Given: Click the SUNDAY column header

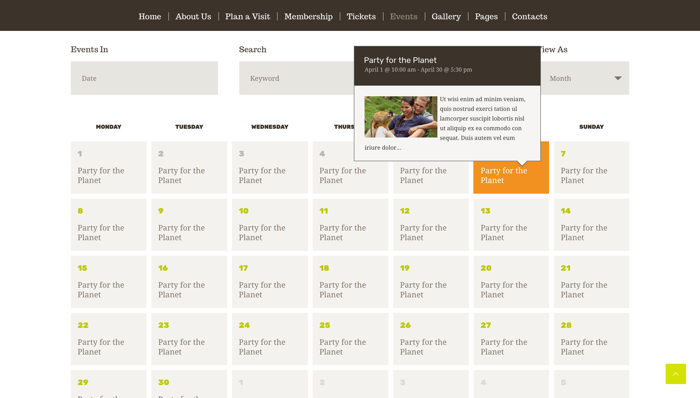Looking at the screenshot, I should [x=592, y=127].
